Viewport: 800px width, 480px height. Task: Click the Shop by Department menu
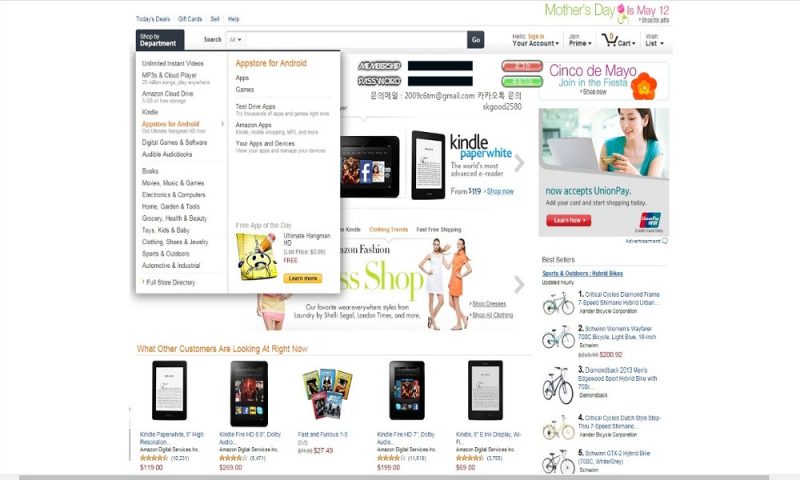coord(160,40)
